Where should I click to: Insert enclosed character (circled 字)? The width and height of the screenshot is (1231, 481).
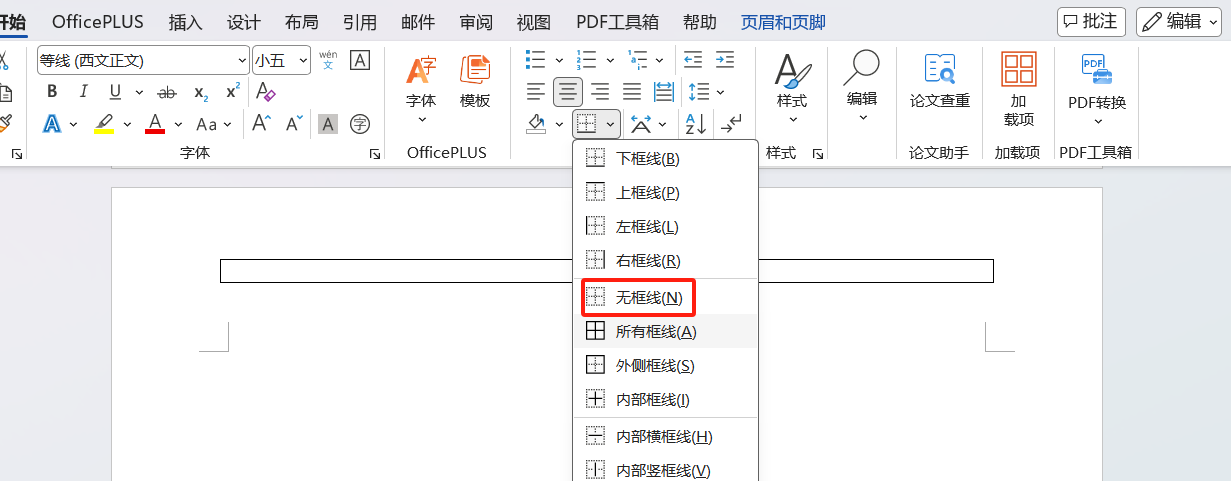360,124
